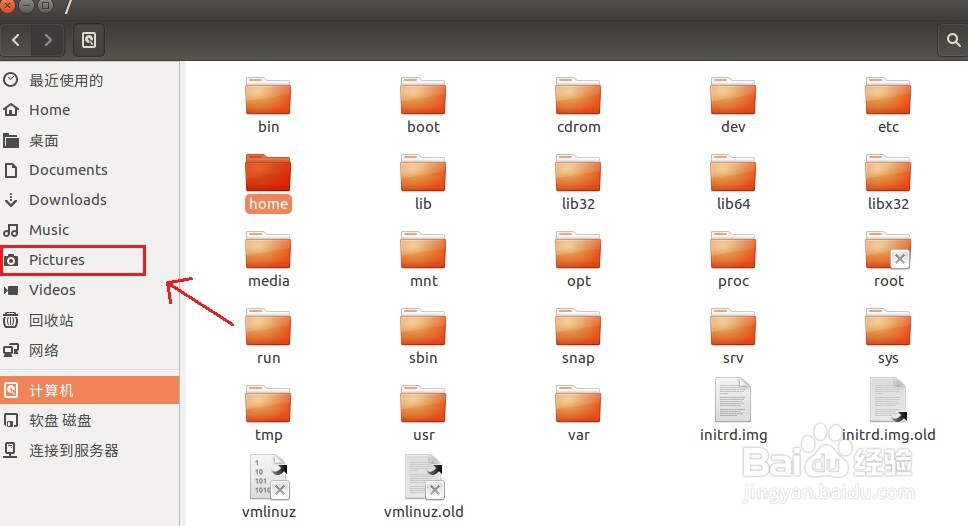Open 桌面 in the sidebar
The width and height of the screenshot is (968, 526).
pyautogui.click(x=90, y=141)
